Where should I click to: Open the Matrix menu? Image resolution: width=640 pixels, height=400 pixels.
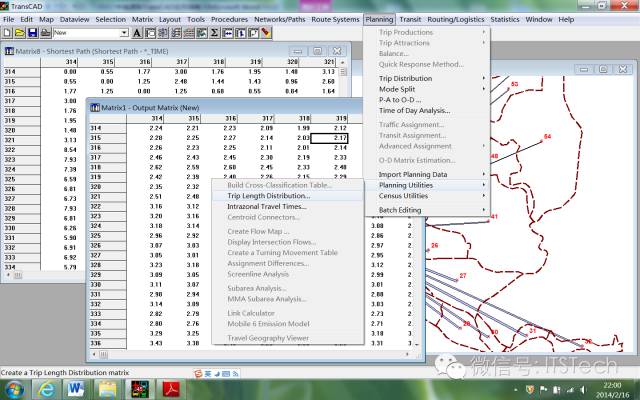142,19
